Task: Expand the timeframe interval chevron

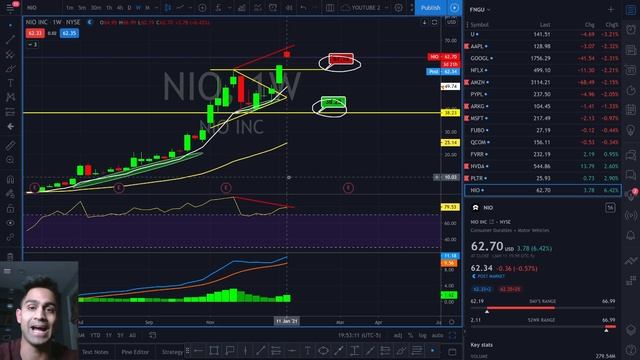Action: point(156,7)
